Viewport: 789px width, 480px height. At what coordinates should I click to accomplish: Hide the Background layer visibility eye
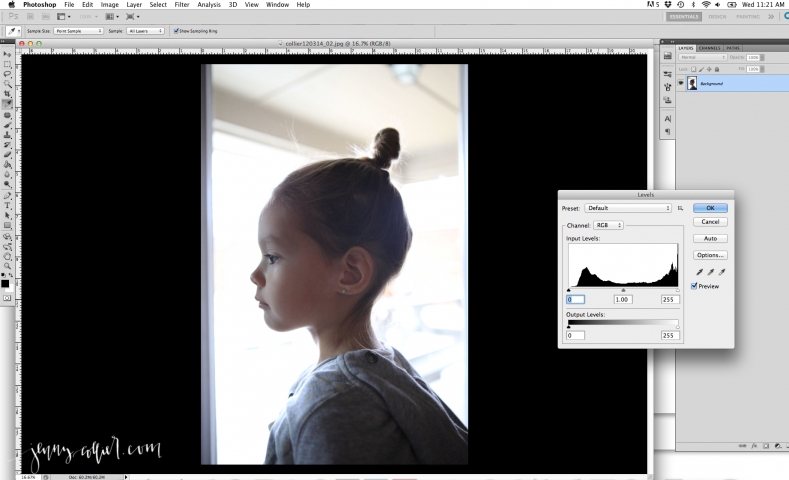click(x=682, y=84)
